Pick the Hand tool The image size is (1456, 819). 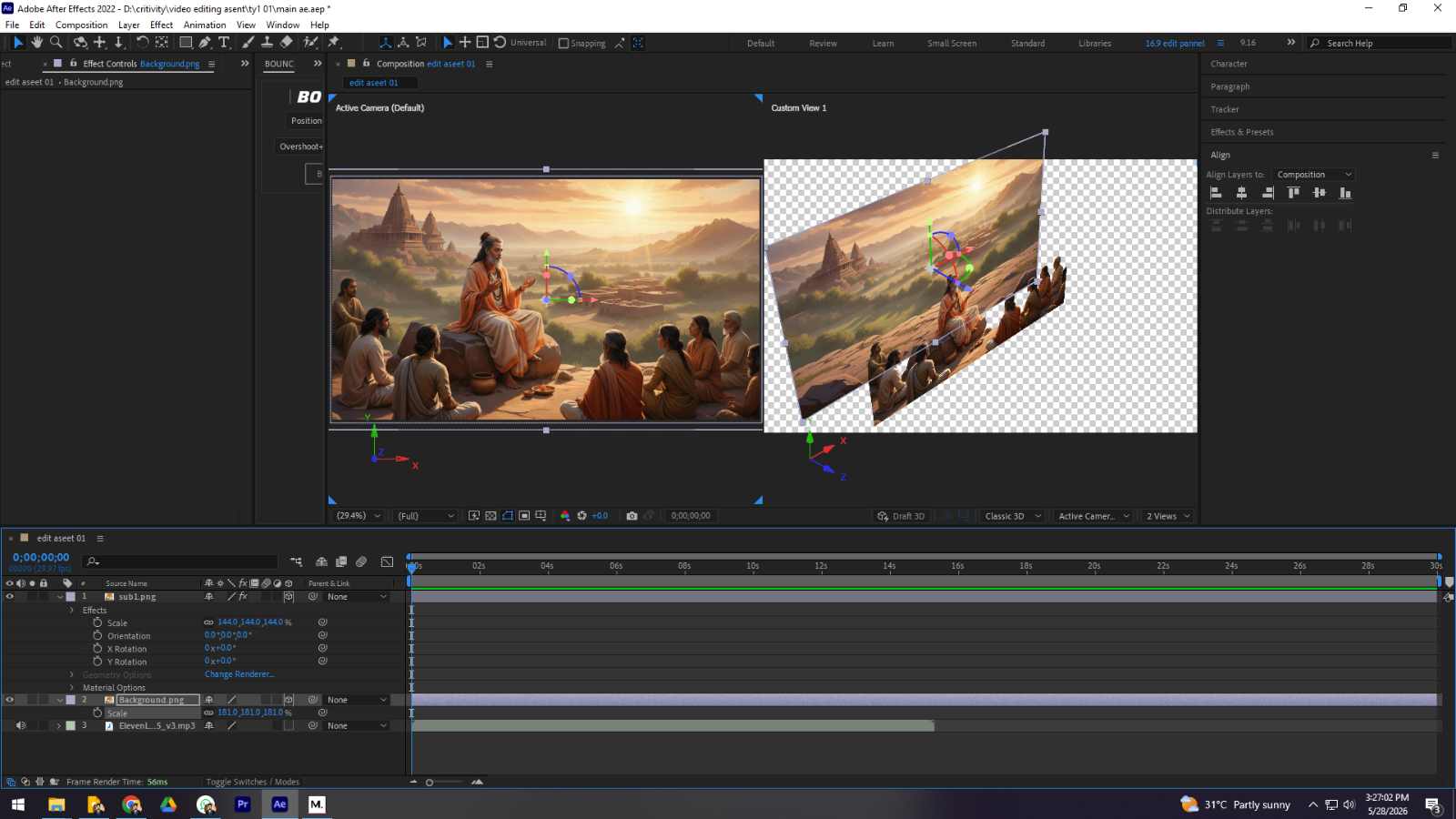point(36,42)
